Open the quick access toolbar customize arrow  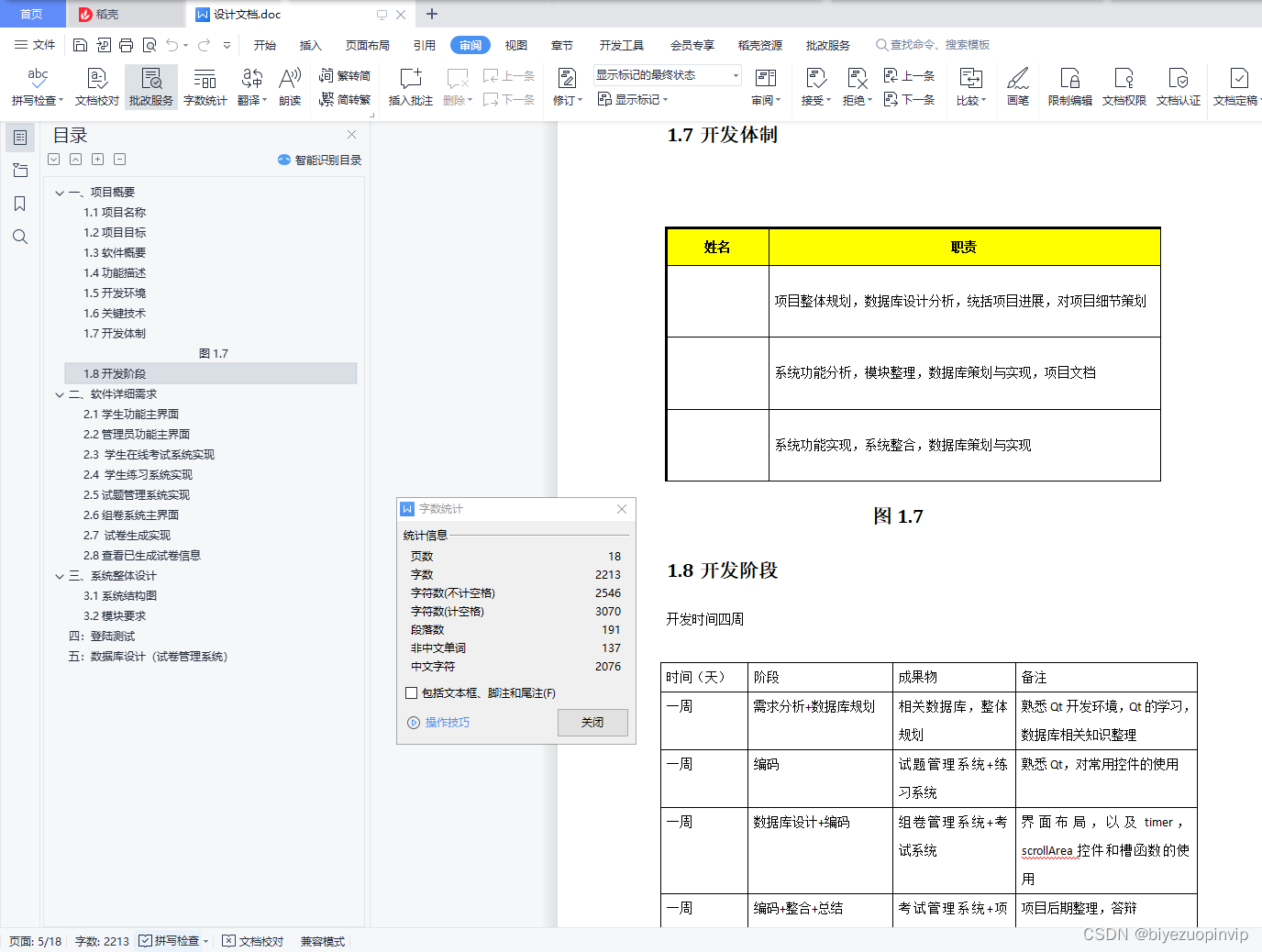(x=227, y=45)
